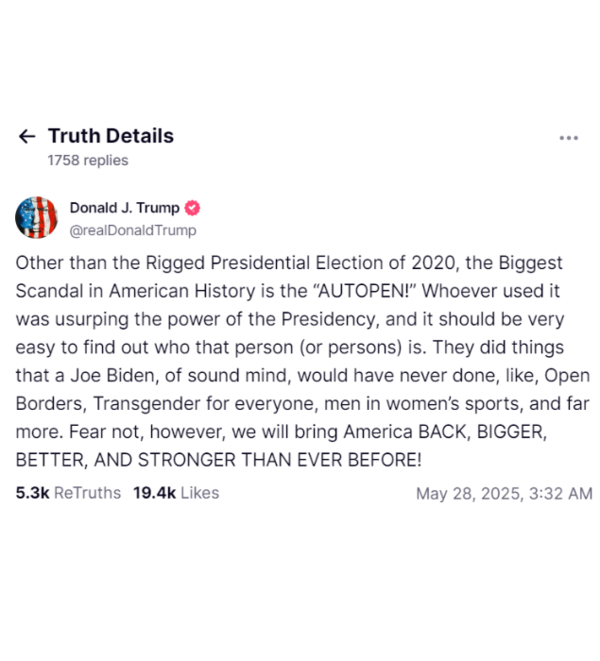The height and width of the screenshot is (661, 600).
Task: Click the @realDonaldTrump handle
Action: tap(133, 231)
